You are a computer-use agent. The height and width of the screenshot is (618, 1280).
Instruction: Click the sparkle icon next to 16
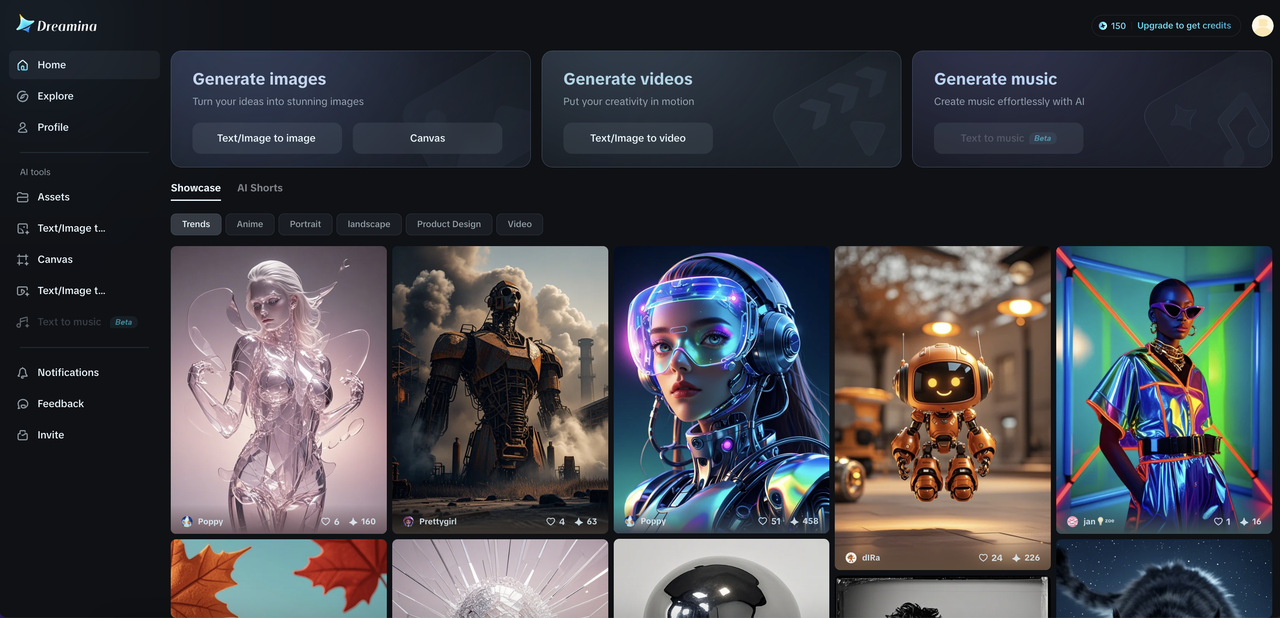click(1245, 522)
